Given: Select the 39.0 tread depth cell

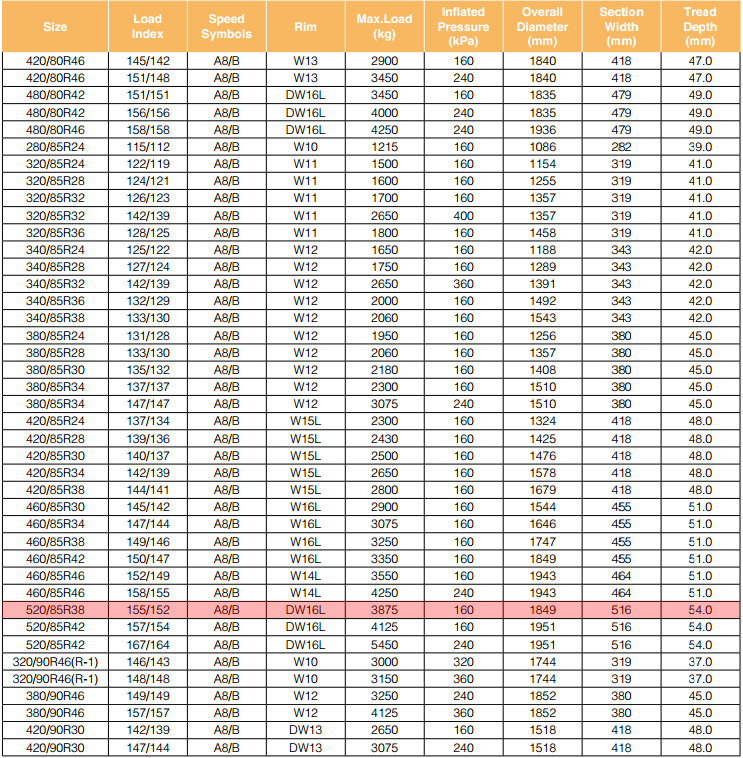Looking at the screenshot, I should click(700, 146).
